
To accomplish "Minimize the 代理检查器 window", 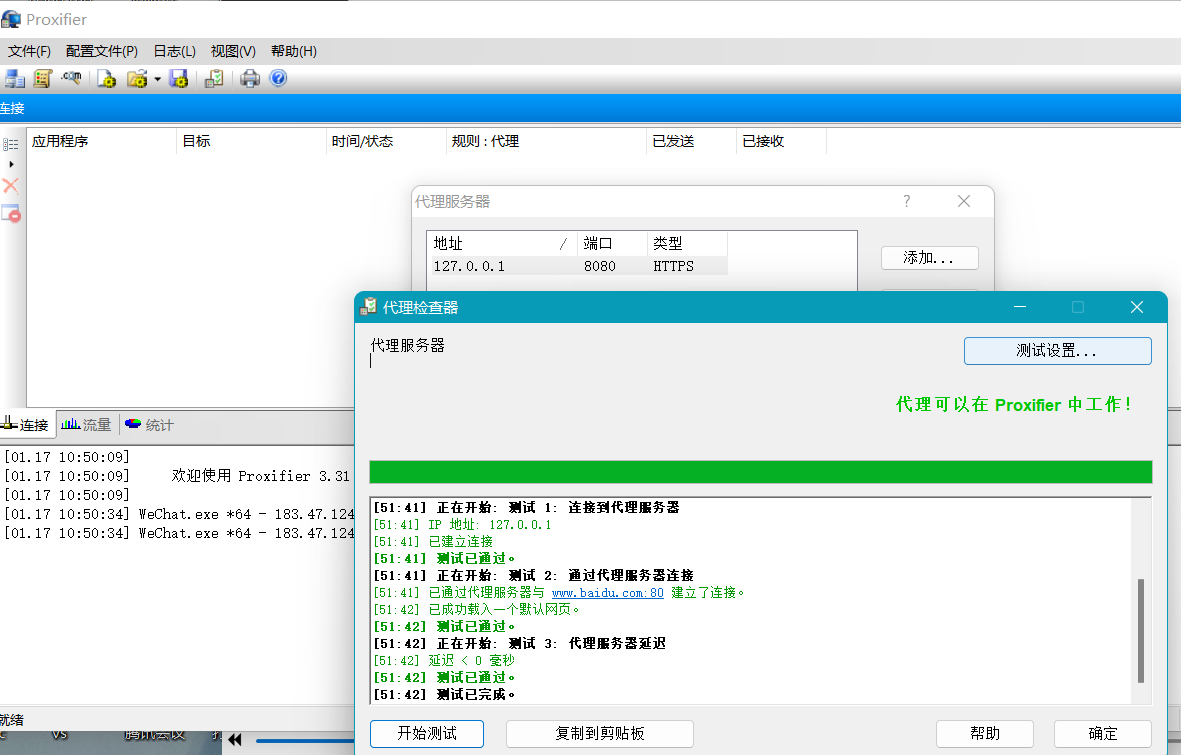I will click(1020, 307).
